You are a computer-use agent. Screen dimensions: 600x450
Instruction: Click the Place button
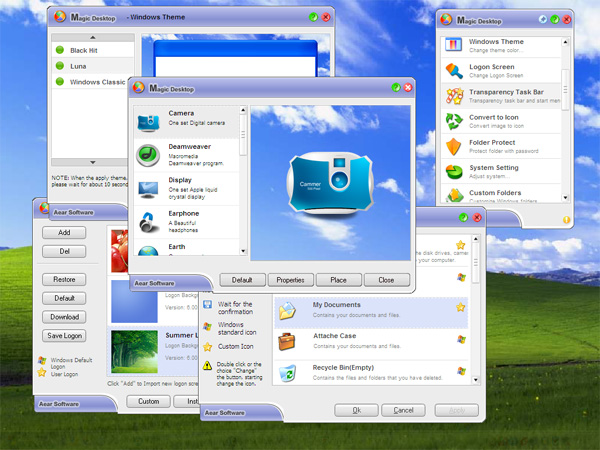[x=339, y=280]
